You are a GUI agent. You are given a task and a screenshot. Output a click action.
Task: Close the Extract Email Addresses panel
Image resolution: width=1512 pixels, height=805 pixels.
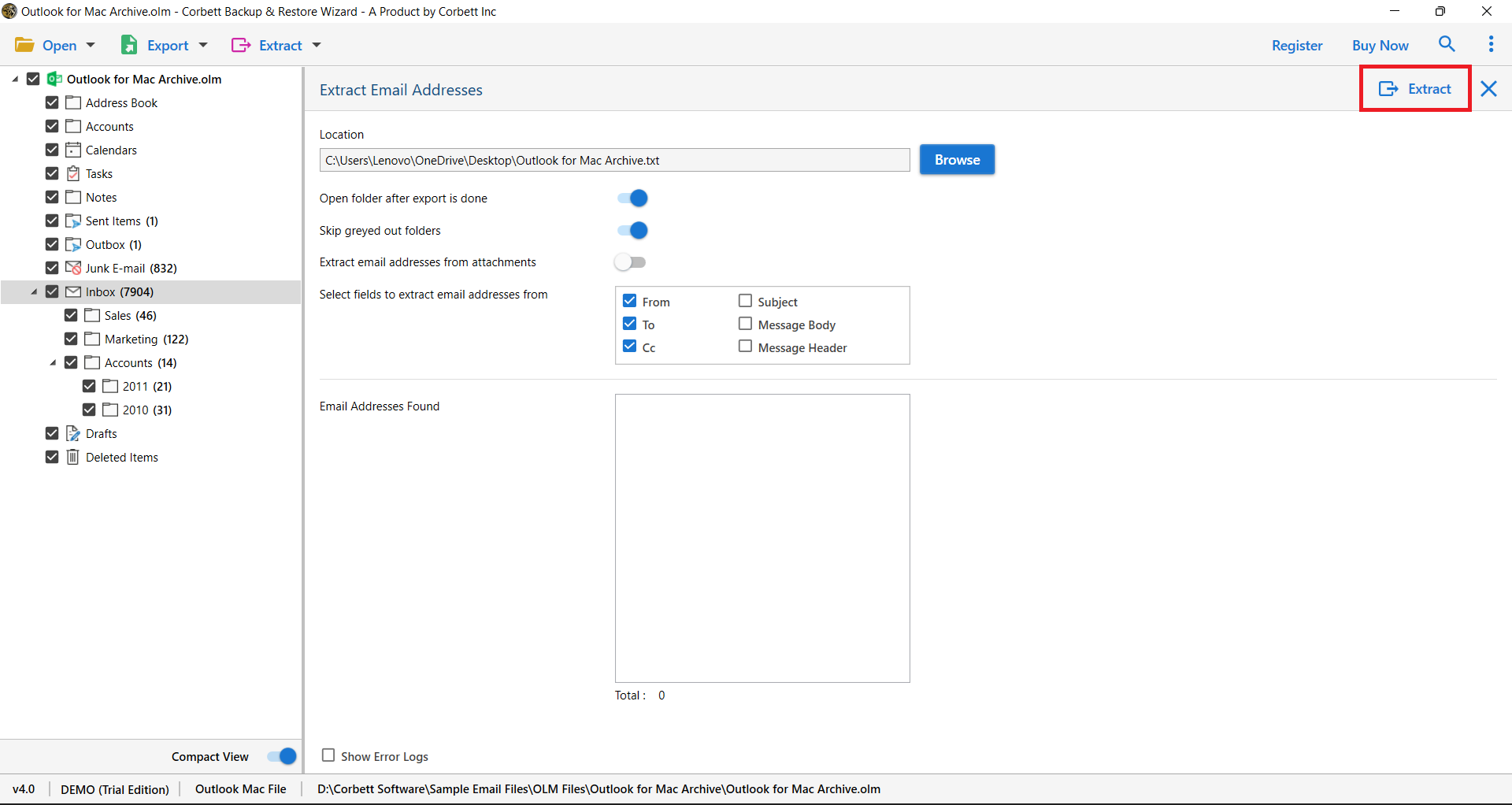[x=1488, y=89]
